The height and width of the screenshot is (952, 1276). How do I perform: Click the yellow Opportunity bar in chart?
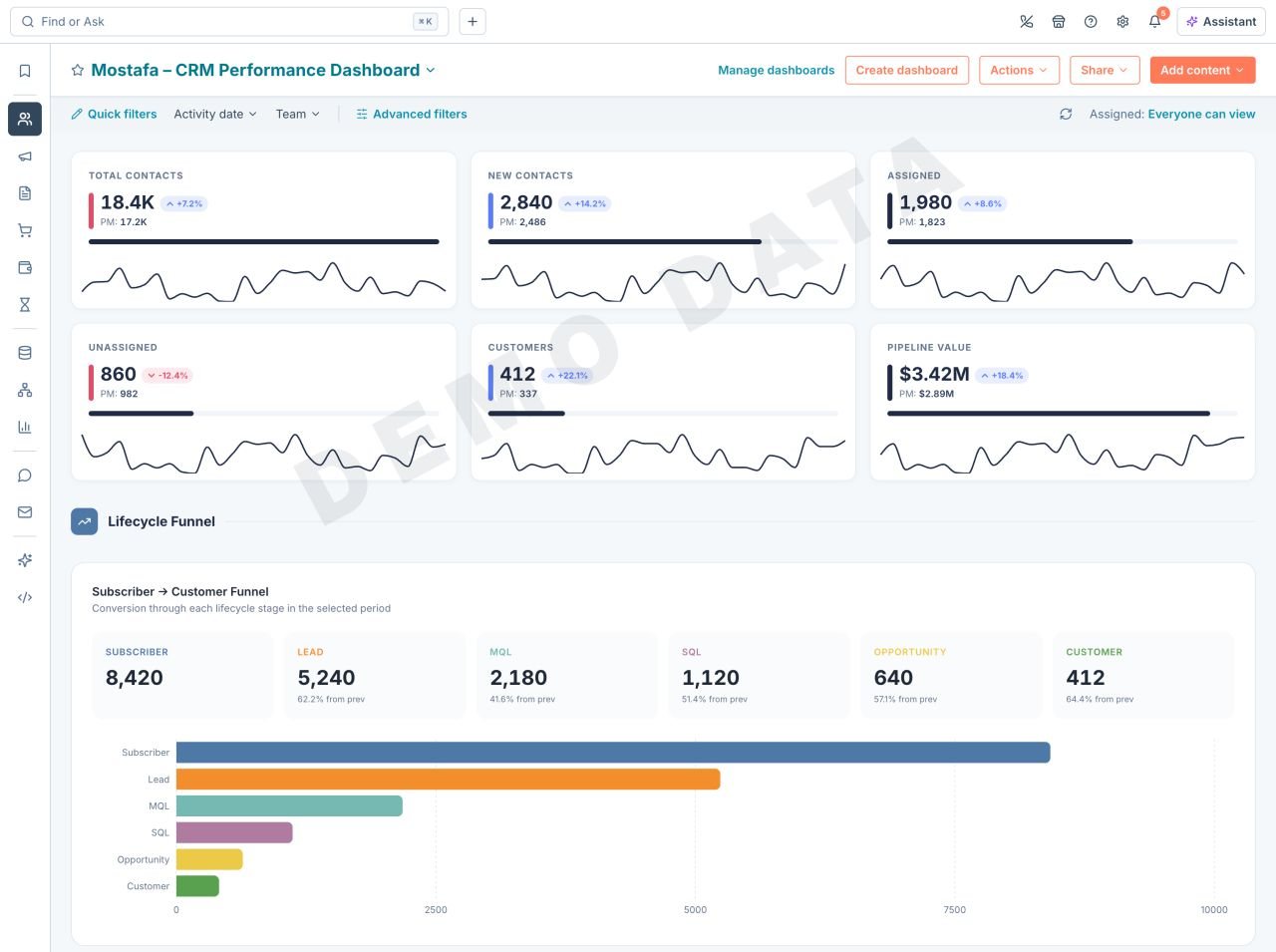209,859
